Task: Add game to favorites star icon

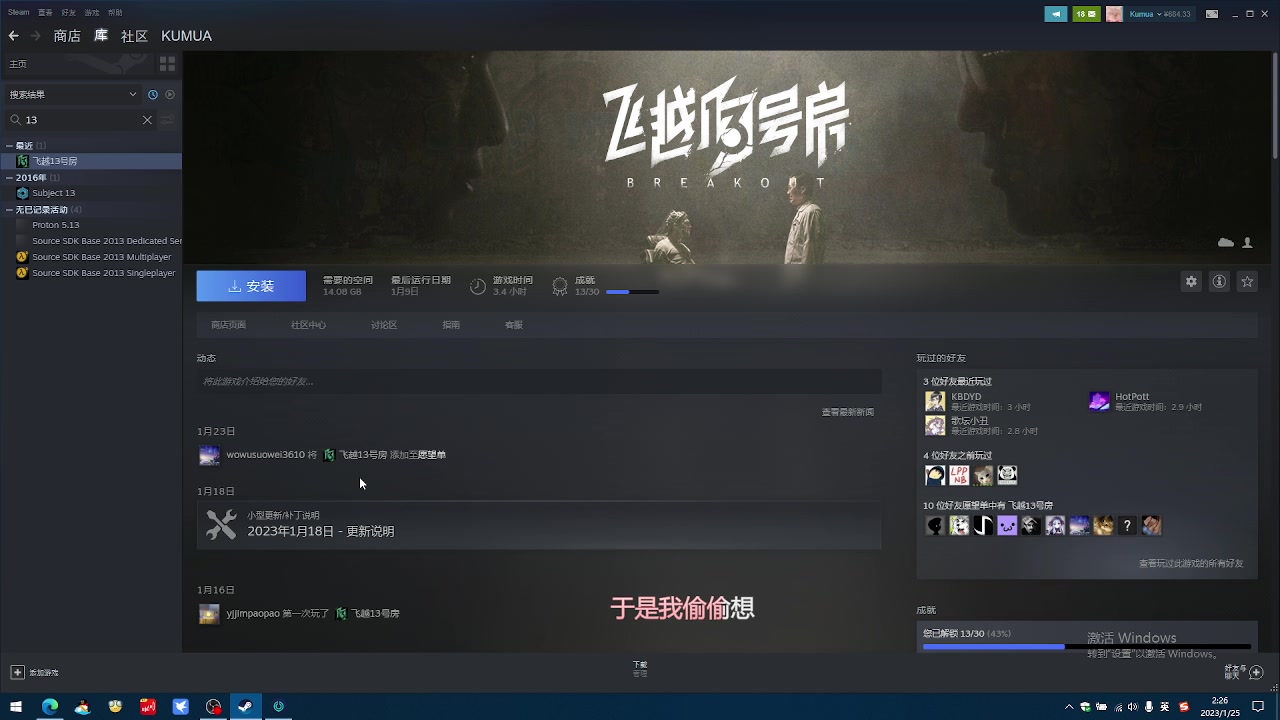Action: point(1247,282)
